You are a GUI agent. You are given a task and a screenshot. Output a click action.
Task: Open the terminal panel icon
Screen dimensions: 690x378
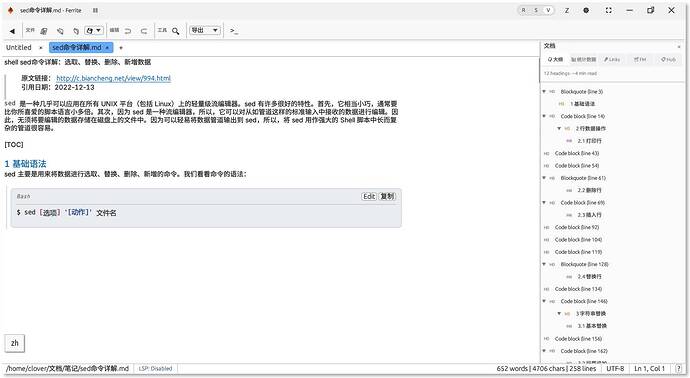[234, 31]
